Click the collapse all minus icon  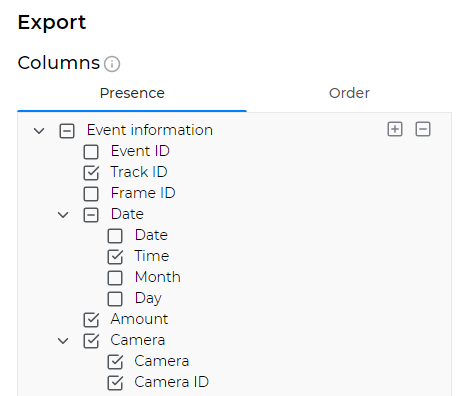[x=423, y=129]
